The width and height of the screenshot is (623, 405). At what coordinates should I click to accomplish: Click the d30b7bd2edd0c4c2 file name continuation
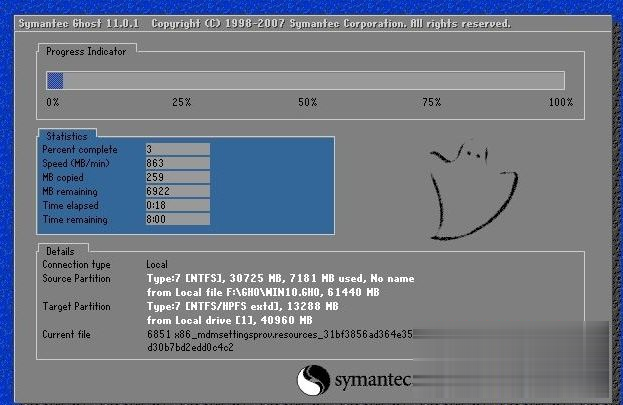(x=190, y=348)
